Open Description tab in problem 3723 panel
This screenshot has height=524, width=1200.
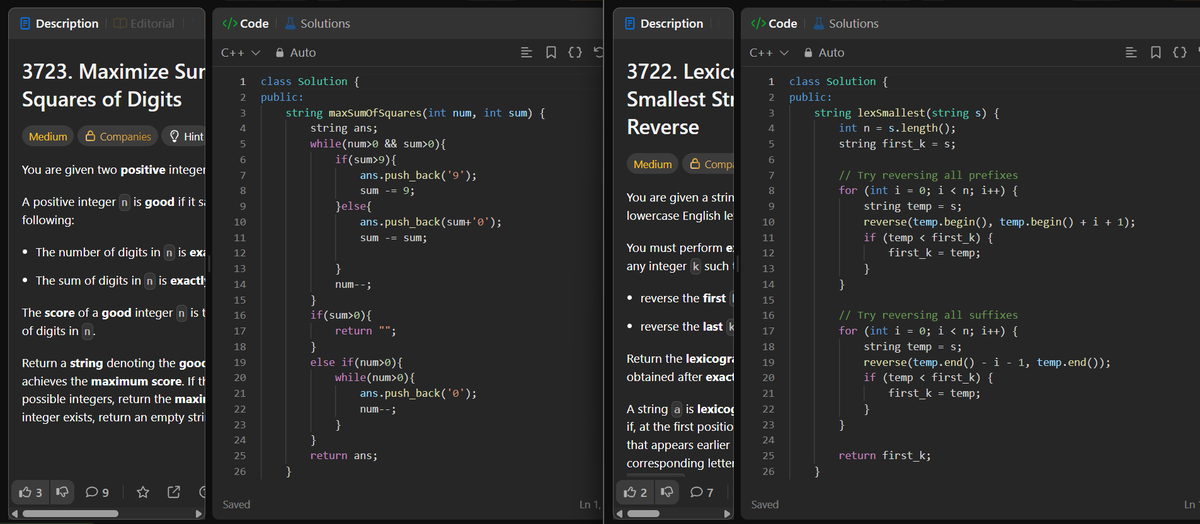[x=59, y=24]
